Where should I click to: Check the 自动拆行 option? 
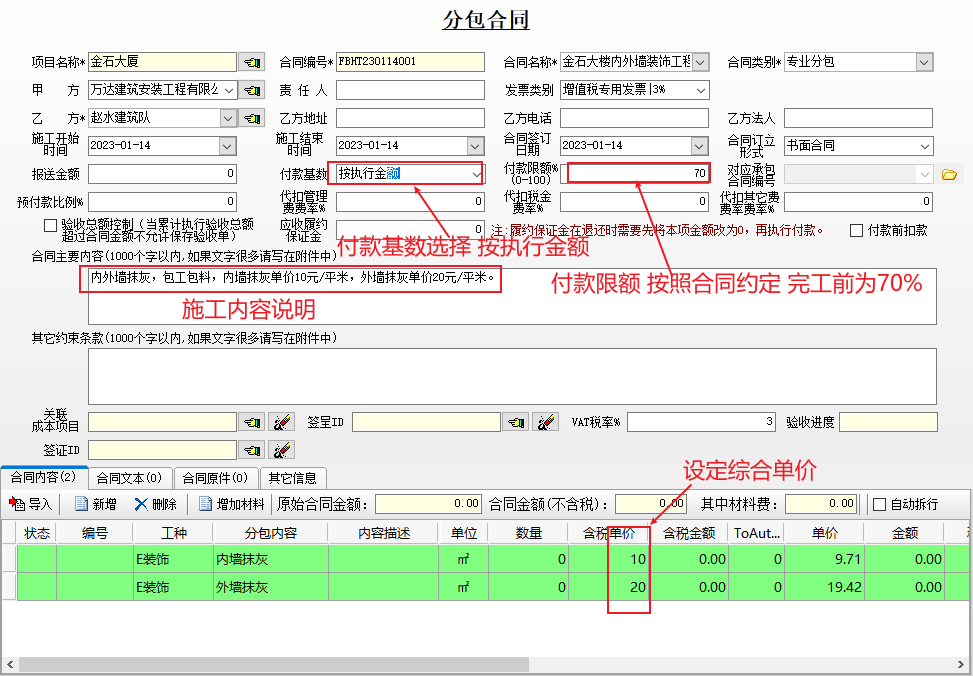point(880,504)
